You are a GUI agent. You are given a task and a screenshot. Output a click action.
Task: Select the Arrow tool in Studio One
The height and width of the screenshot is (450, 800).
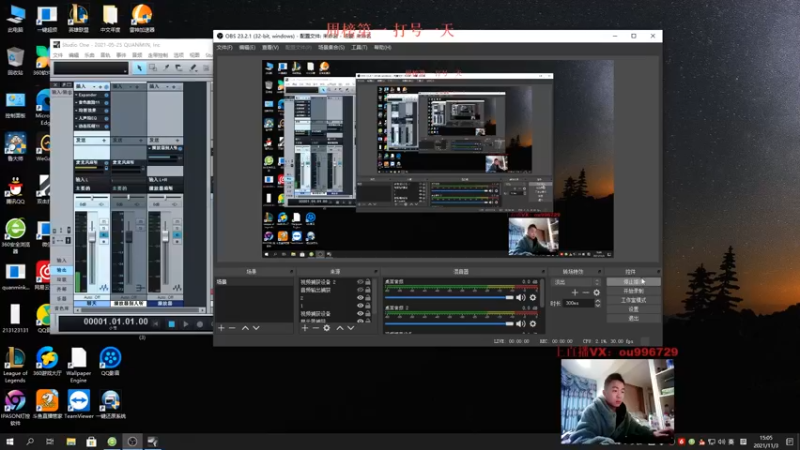139,67
